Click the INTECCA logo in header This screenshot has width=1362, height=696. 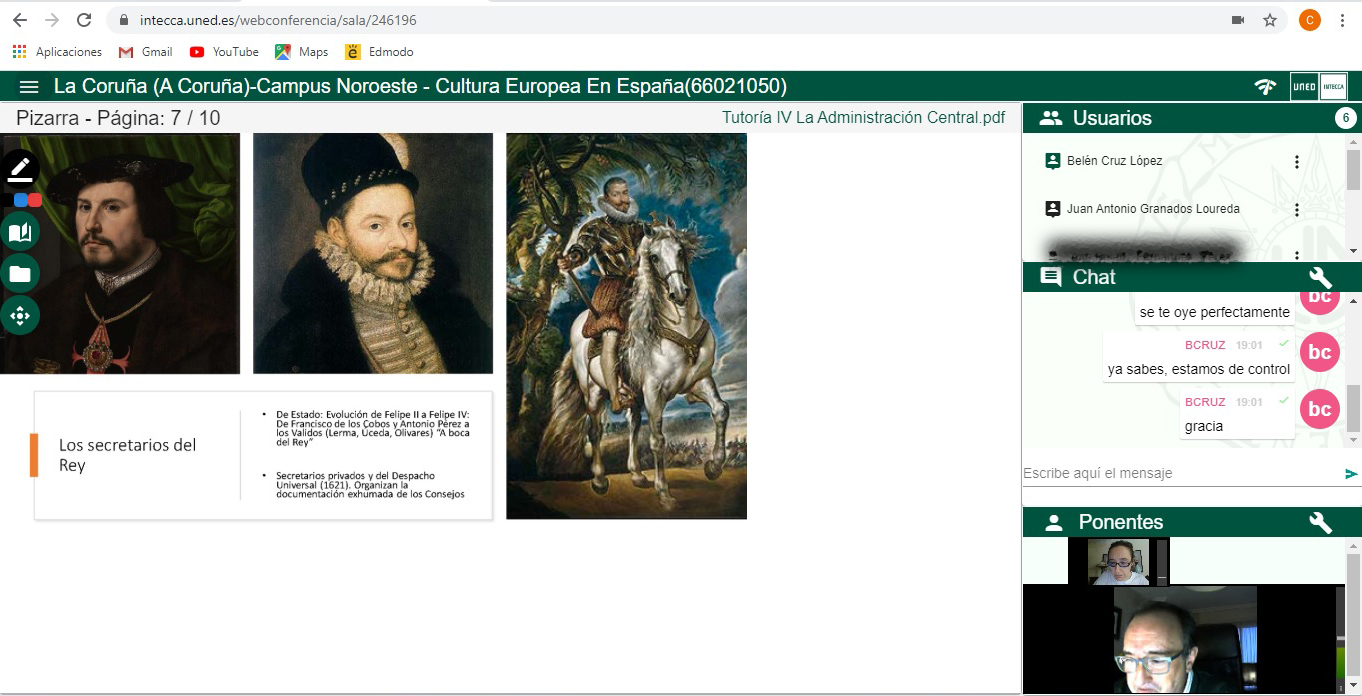tap(1333, 87)
